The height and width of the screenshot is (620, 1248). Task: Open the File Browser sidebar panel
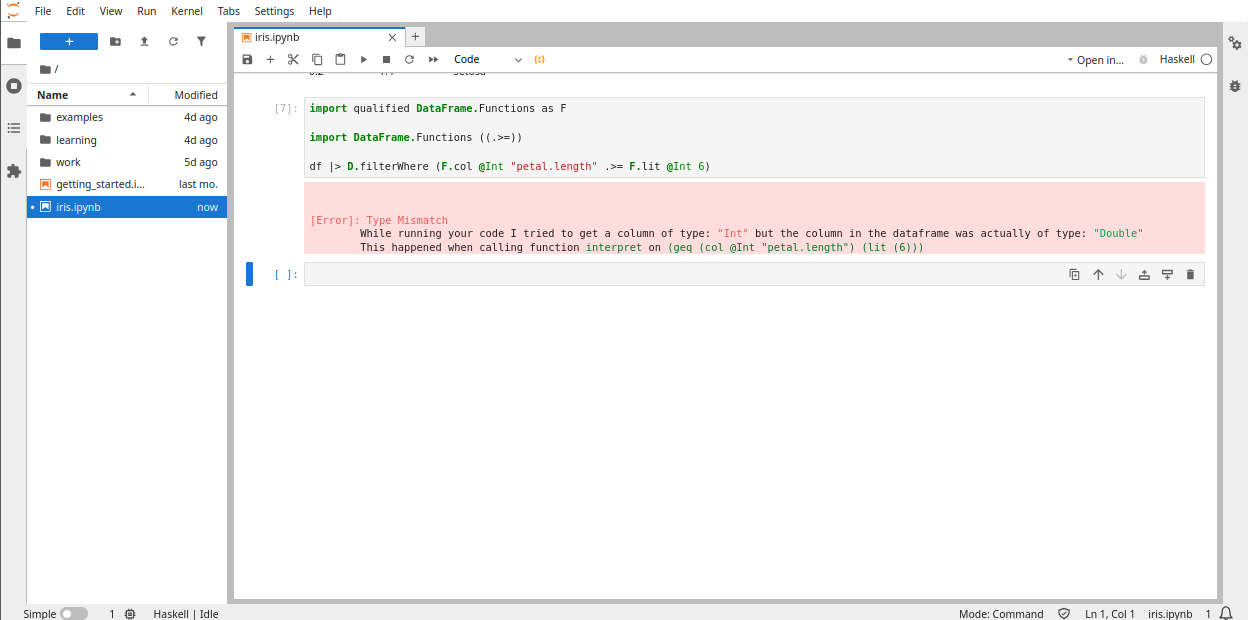pyautogui.click(x=14, y=43)
